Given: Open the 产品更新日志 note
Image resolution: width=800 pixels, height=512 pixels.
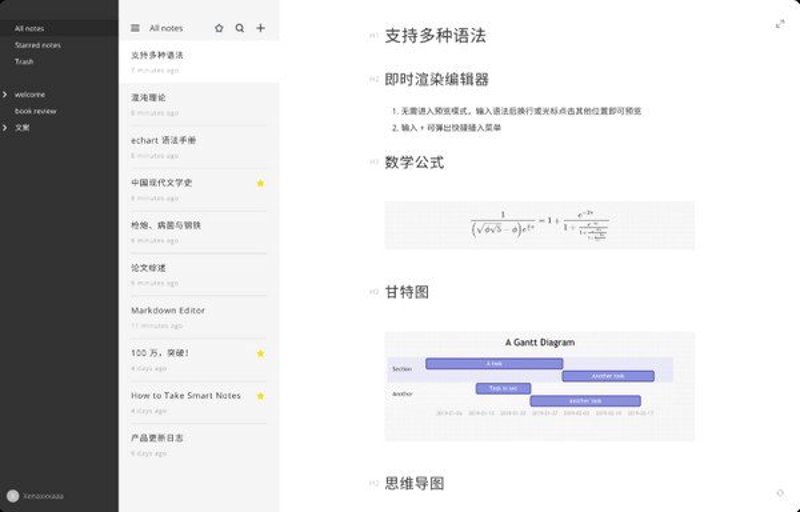Looking at the screenshot, I should click(199, 445).
